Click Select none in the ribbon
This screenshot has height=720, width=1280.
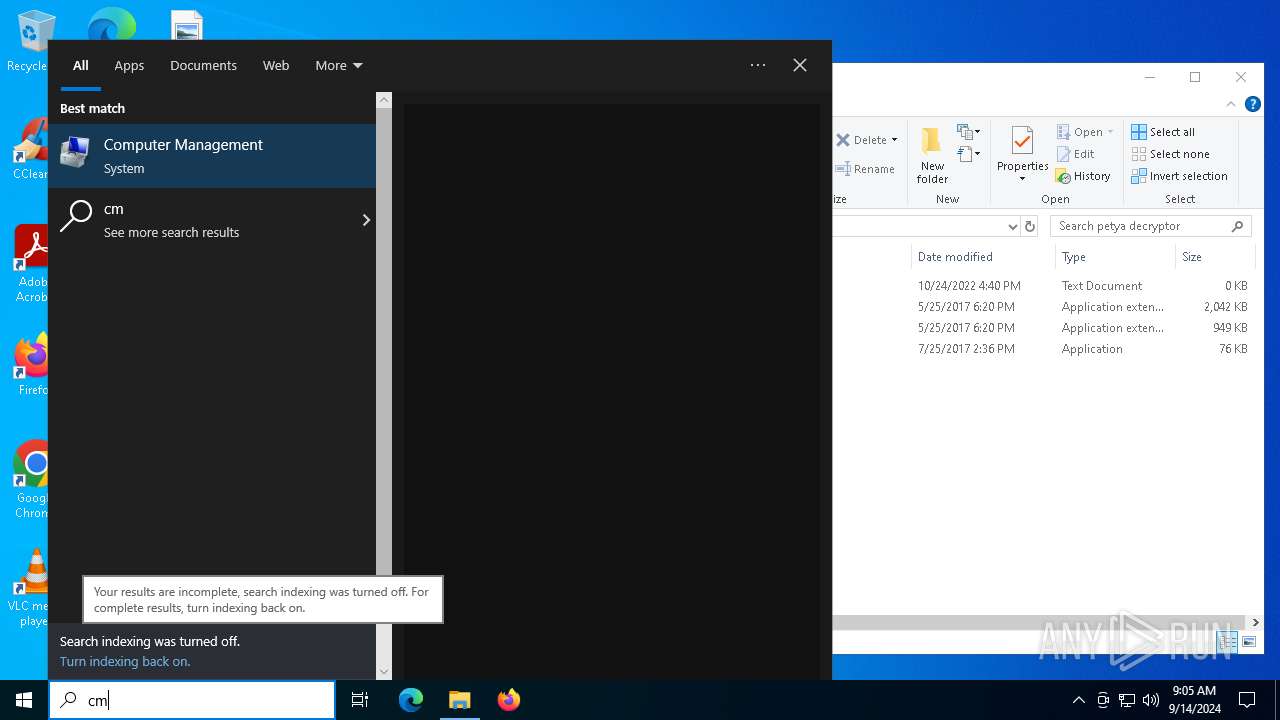pos(1170,154)
